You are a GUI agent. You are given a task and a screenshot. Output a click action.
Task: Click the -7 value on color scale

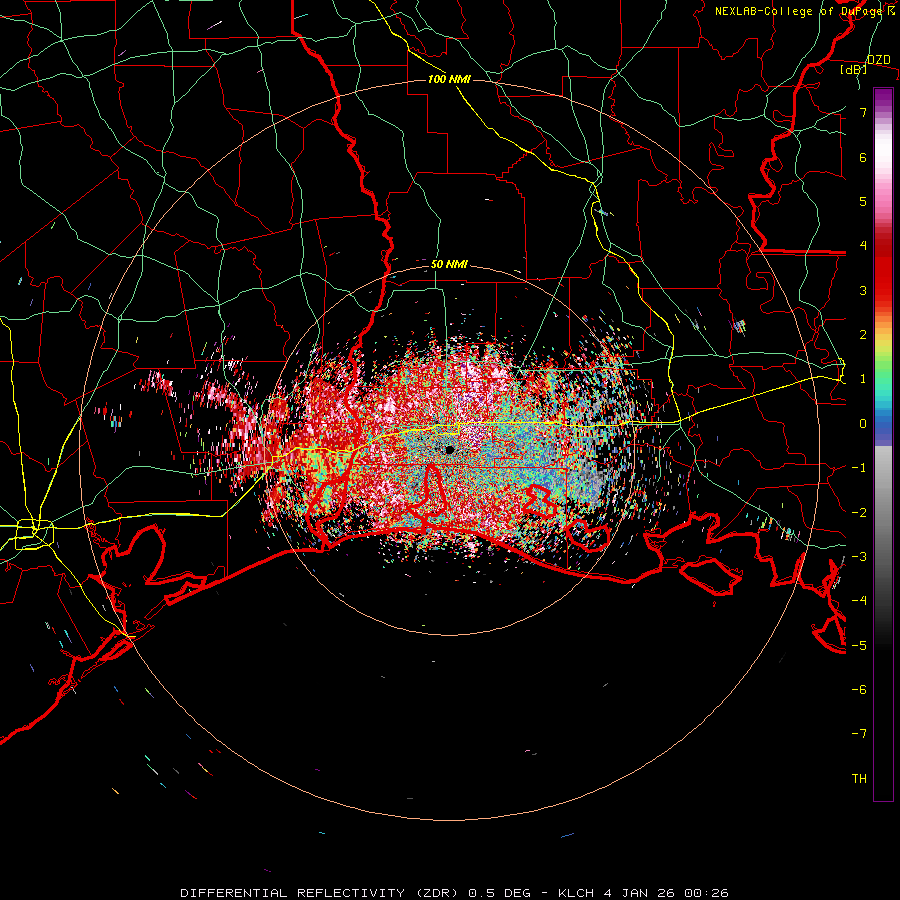tap(859, 734)
